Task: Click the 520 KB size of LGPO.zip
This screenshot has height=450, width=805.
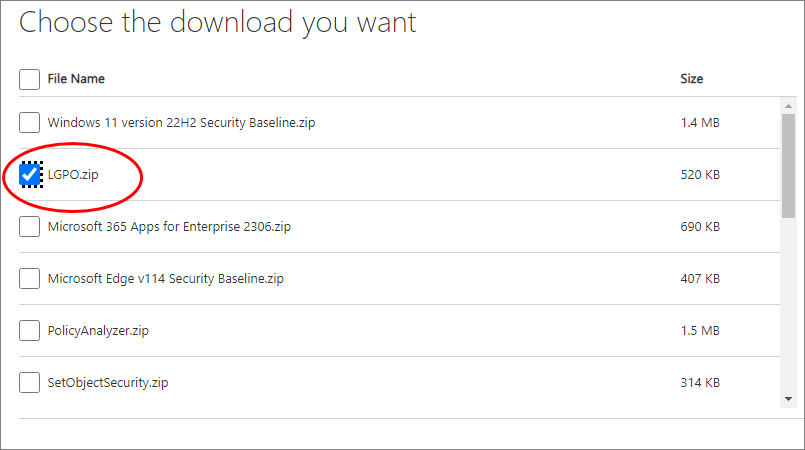Action: pyautogui.click(x=700, y=174)
